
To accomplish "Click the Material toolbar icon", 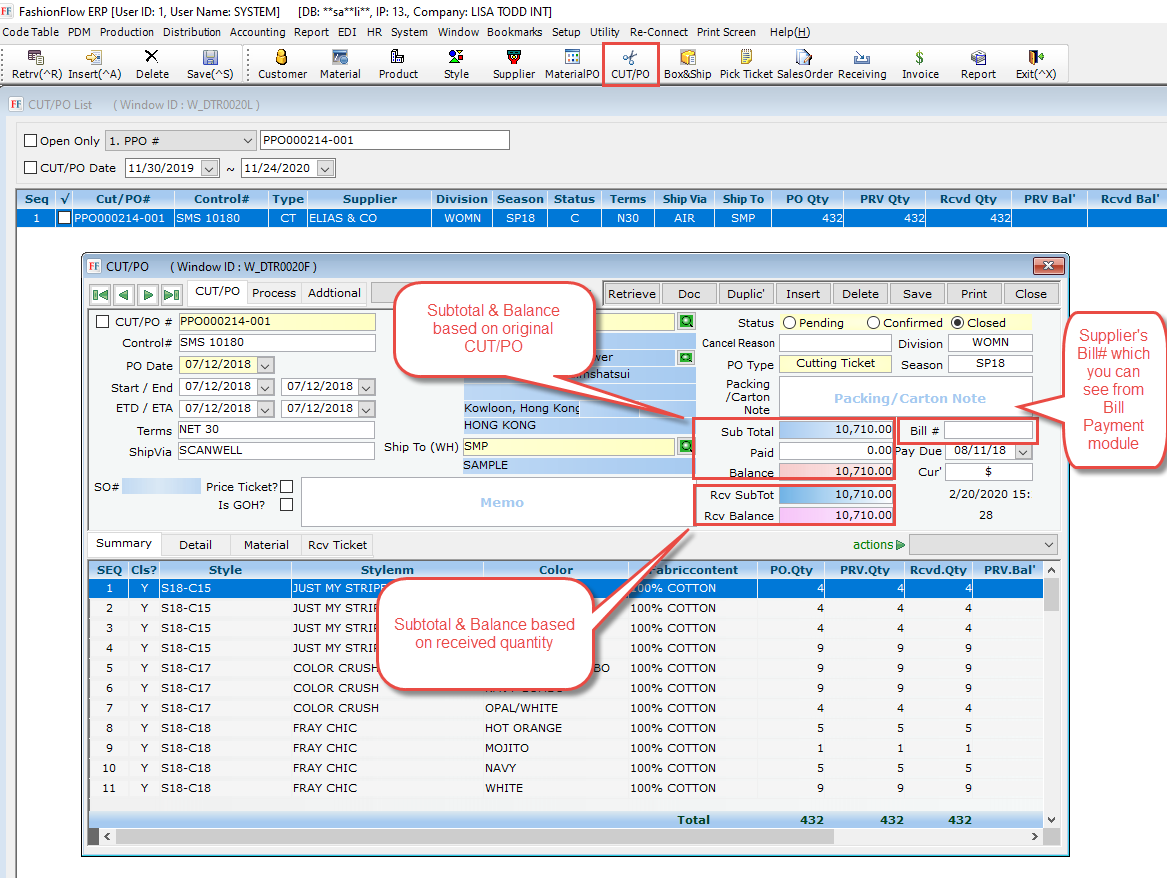I will tap(340, 64).
